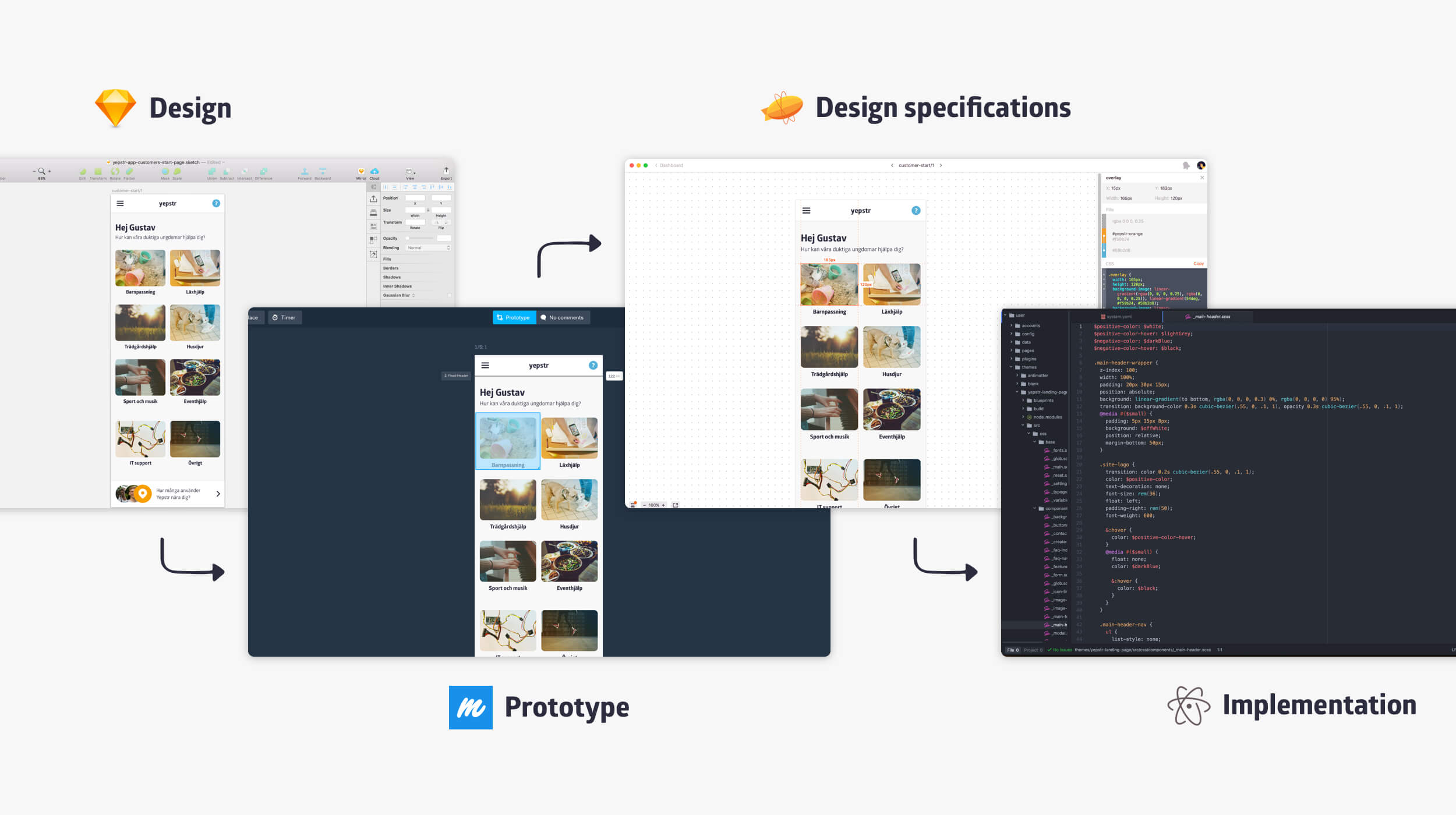This screenshot has height=815, width=1456.
Task: Expand the config folder in file tree
Action: coord(1012,334)
